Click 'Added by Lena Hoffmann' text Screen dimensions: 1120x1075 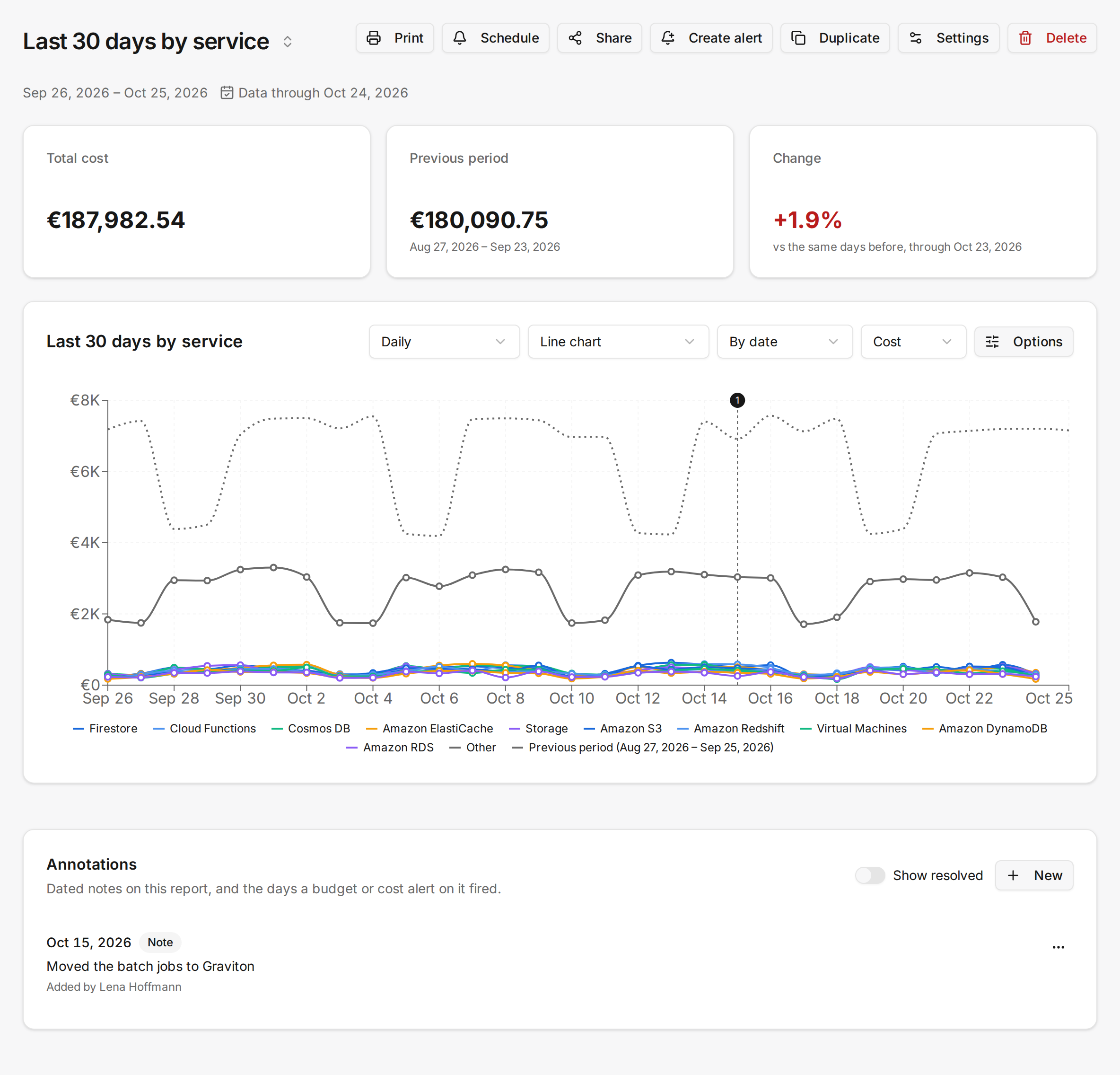point(114,987)
